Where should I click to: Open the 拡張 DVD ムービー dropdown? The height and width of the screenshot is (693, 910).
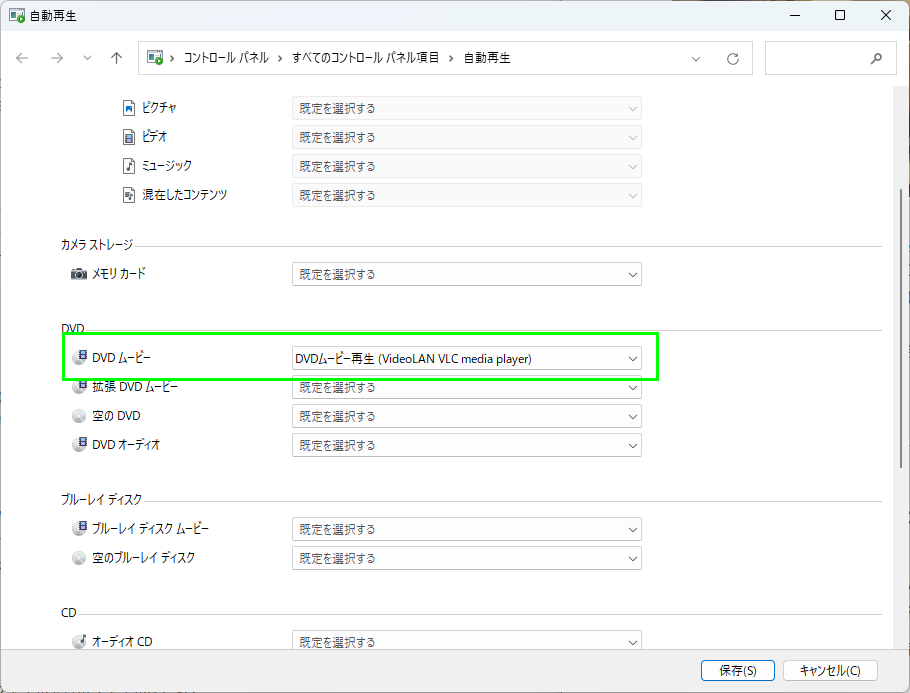pyautogui.click(x=467, y=388)
